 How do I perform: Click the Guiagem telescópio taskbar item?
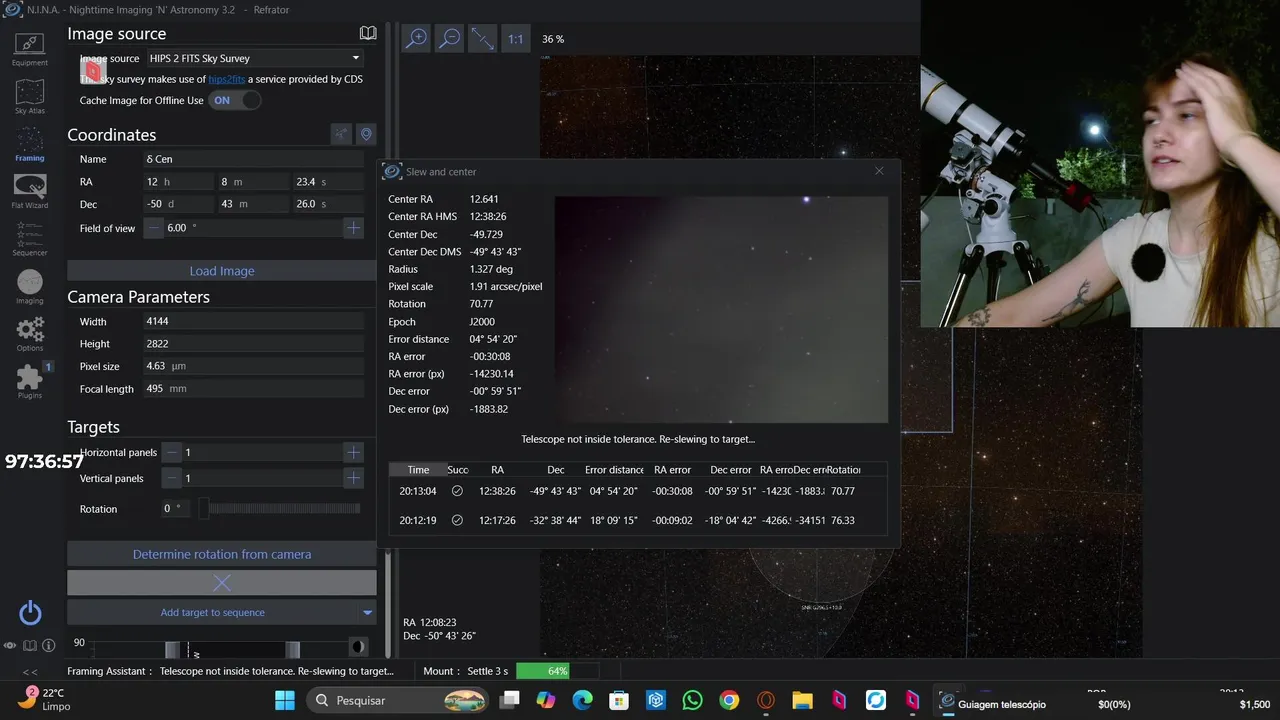tap(992, 703)
